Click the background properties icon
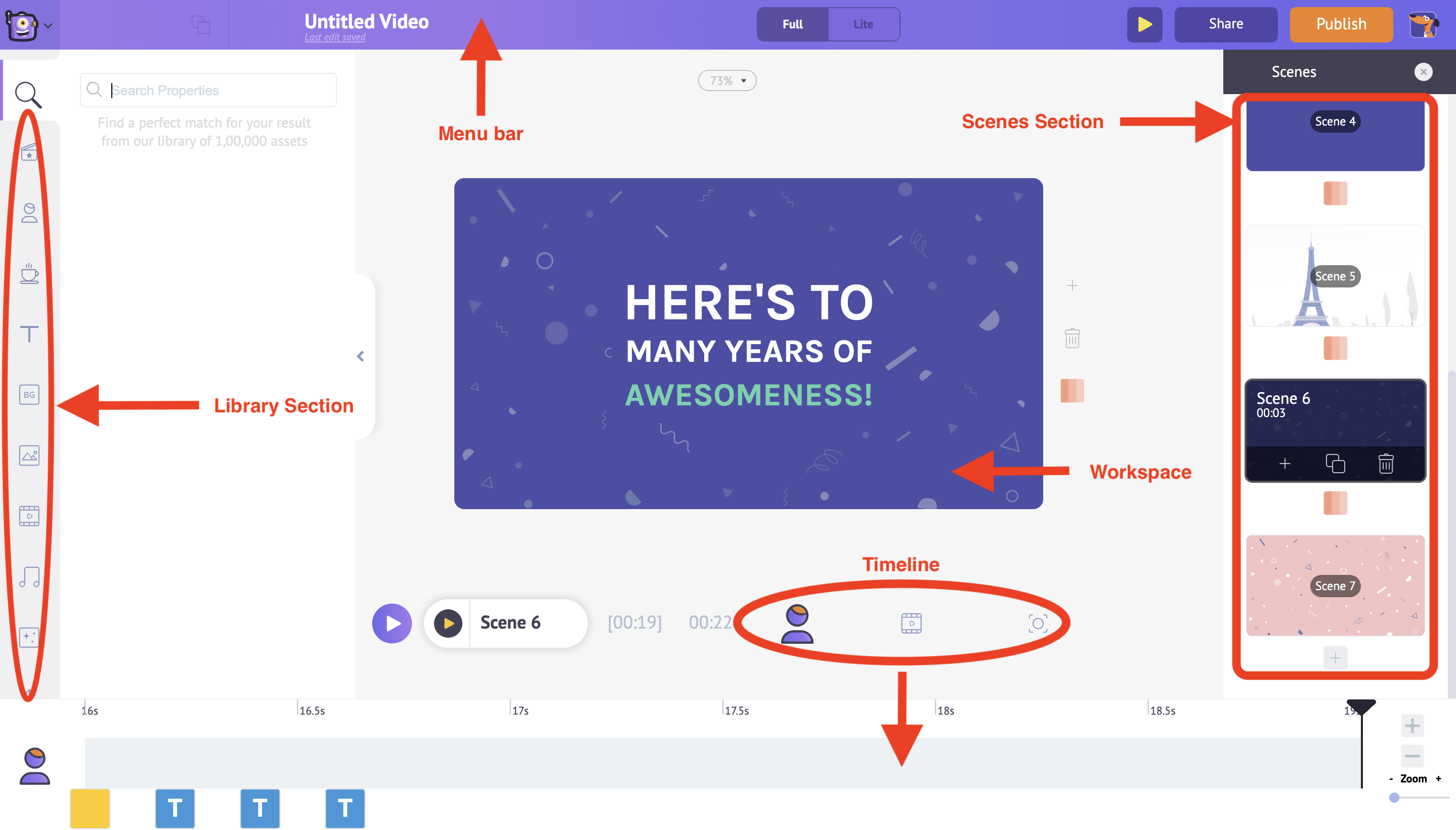This screenshot has height=830, width=1456. click(29, 394)
